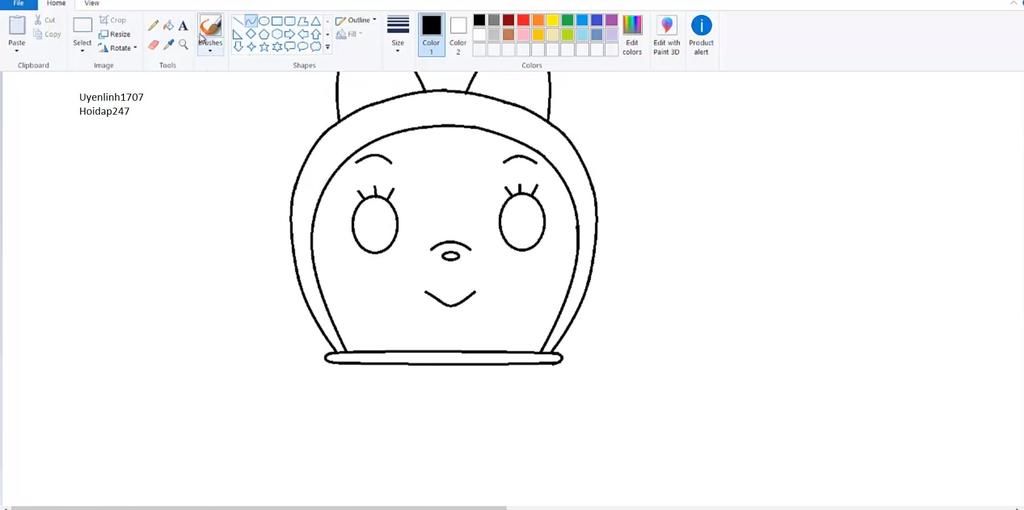Open the shape Fill dropdown
Screen dimensions: 1024x510
pos(350,34)
